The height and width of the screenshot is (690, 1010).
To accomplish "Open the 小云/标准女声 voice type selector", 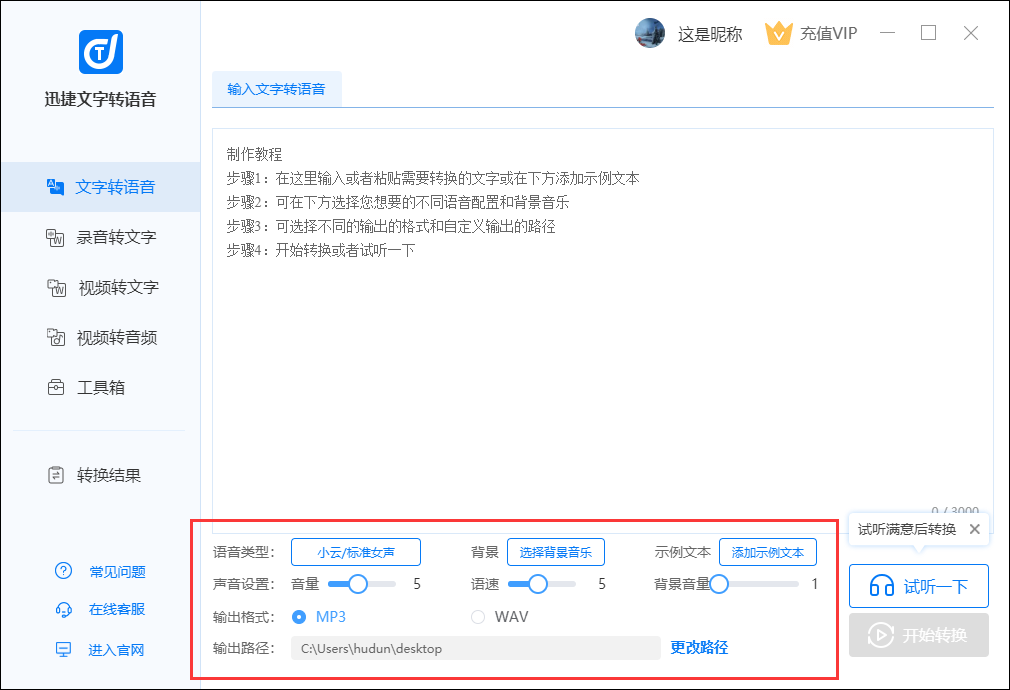I will tap(355, 552).
